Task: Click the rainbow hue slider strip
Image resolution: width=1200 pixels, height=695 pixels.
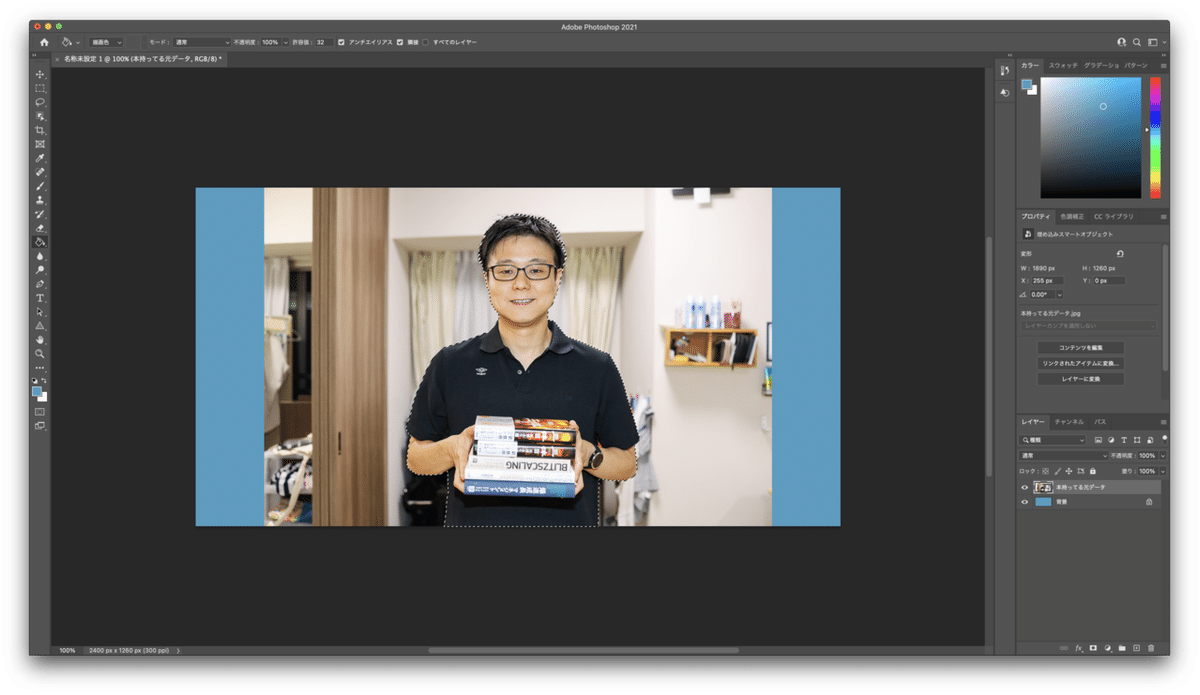Action: 1155,137
